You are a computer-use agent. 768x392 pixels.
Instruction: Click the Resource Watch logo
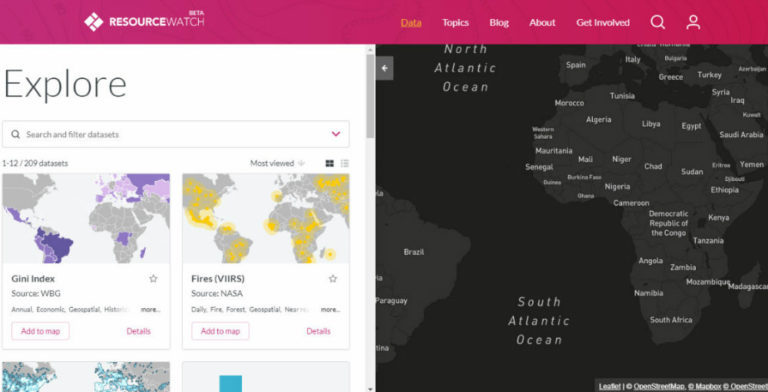[x=144, y=22]
